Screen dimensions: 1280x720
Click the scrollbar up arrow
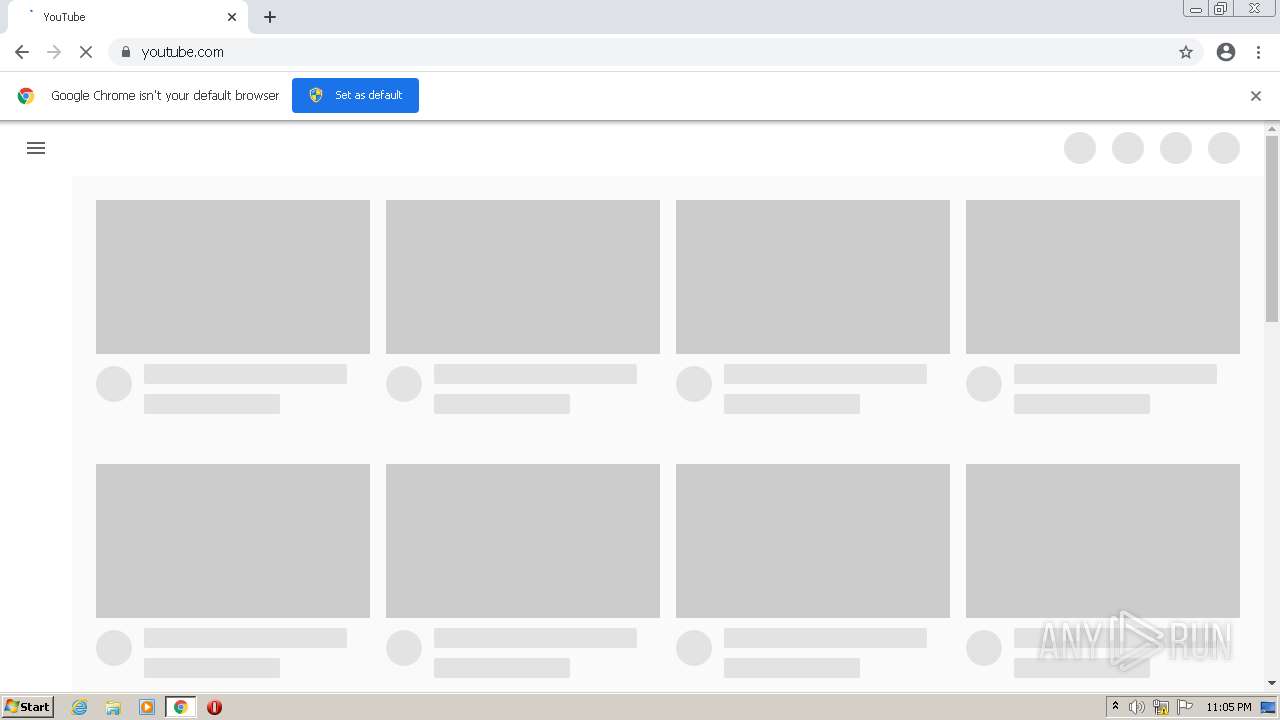click(x=1272, y=129)
